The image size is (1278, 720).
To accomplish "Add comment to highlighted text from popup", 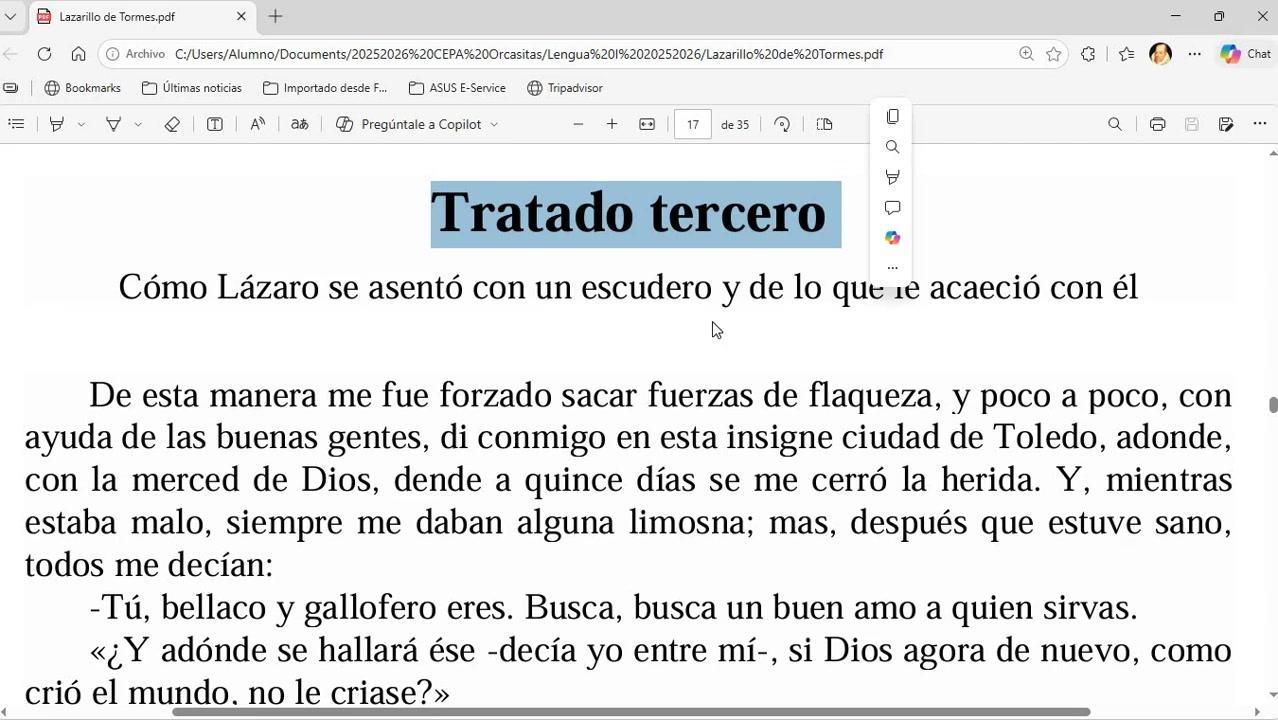I will 893,208.
